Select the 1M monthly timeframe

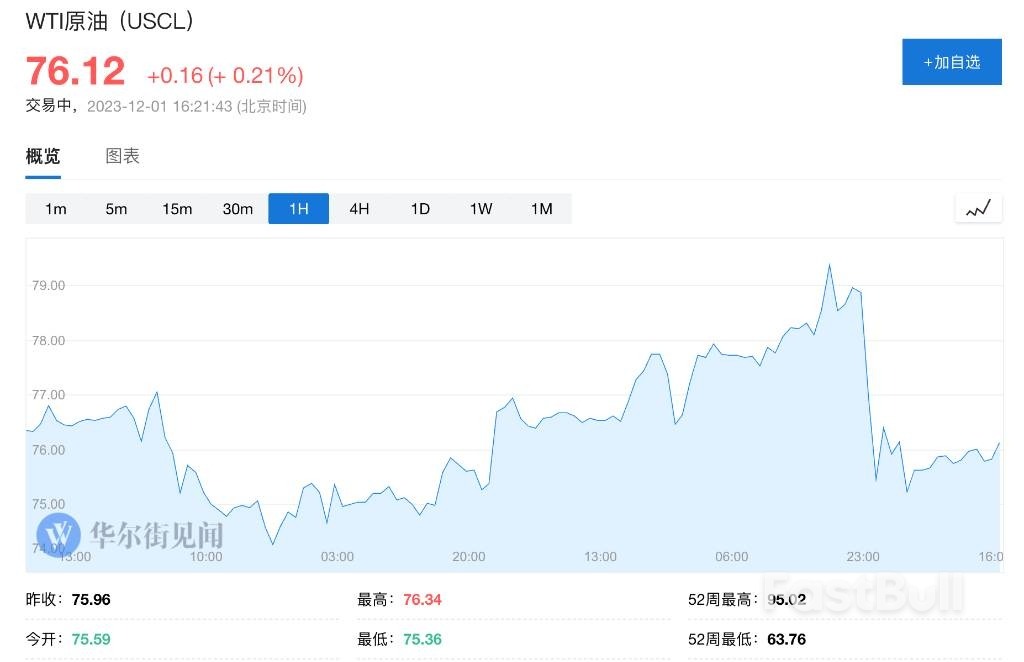[541, 209]
